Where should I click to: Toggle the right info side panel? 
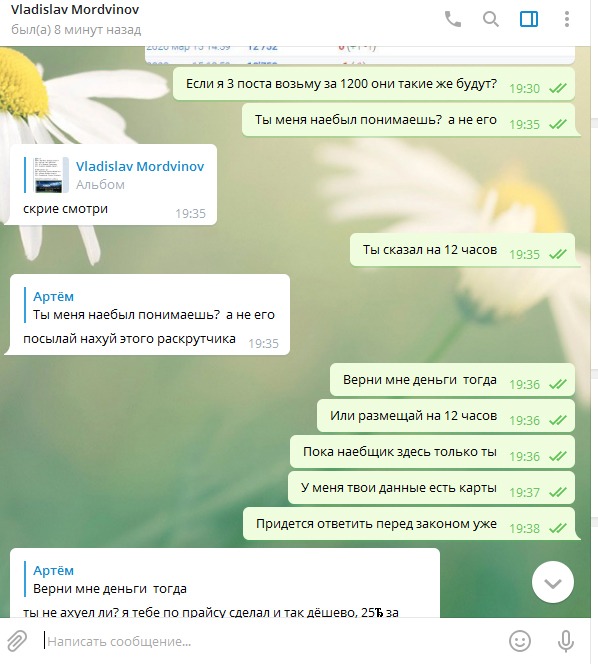coord(529,19)
